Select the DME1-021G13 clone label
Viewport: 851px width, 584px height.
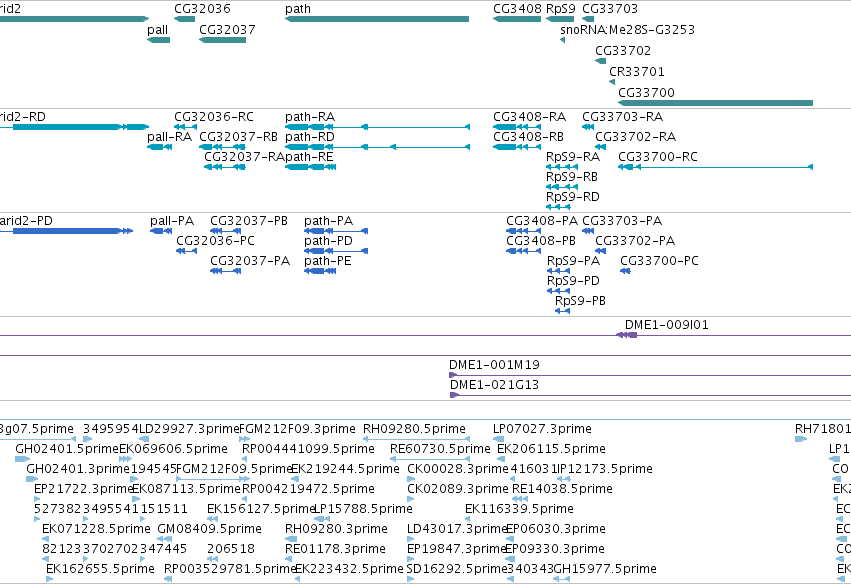point(494,385)
